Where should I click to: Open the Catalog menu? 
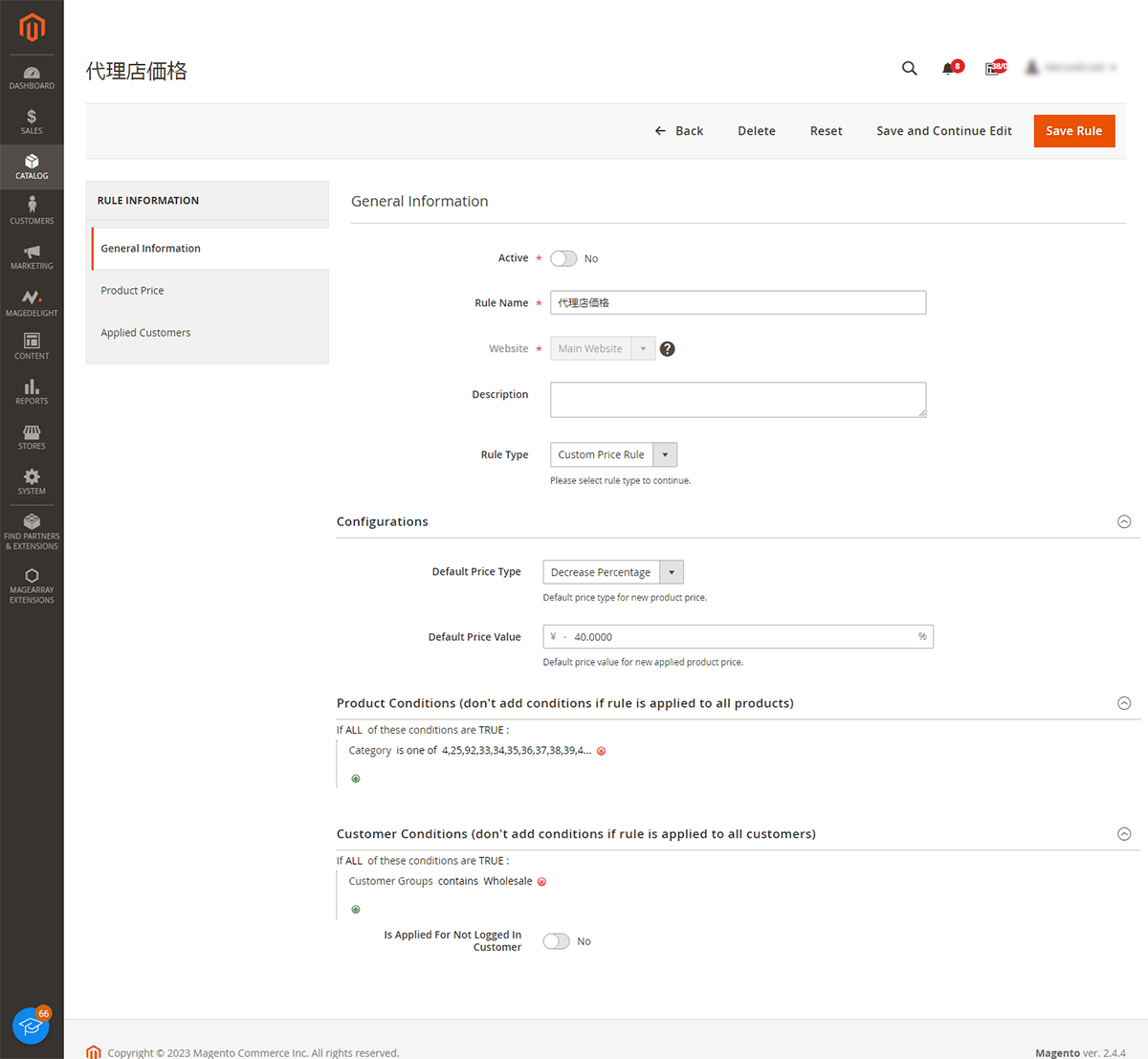(x=32, y=167)
